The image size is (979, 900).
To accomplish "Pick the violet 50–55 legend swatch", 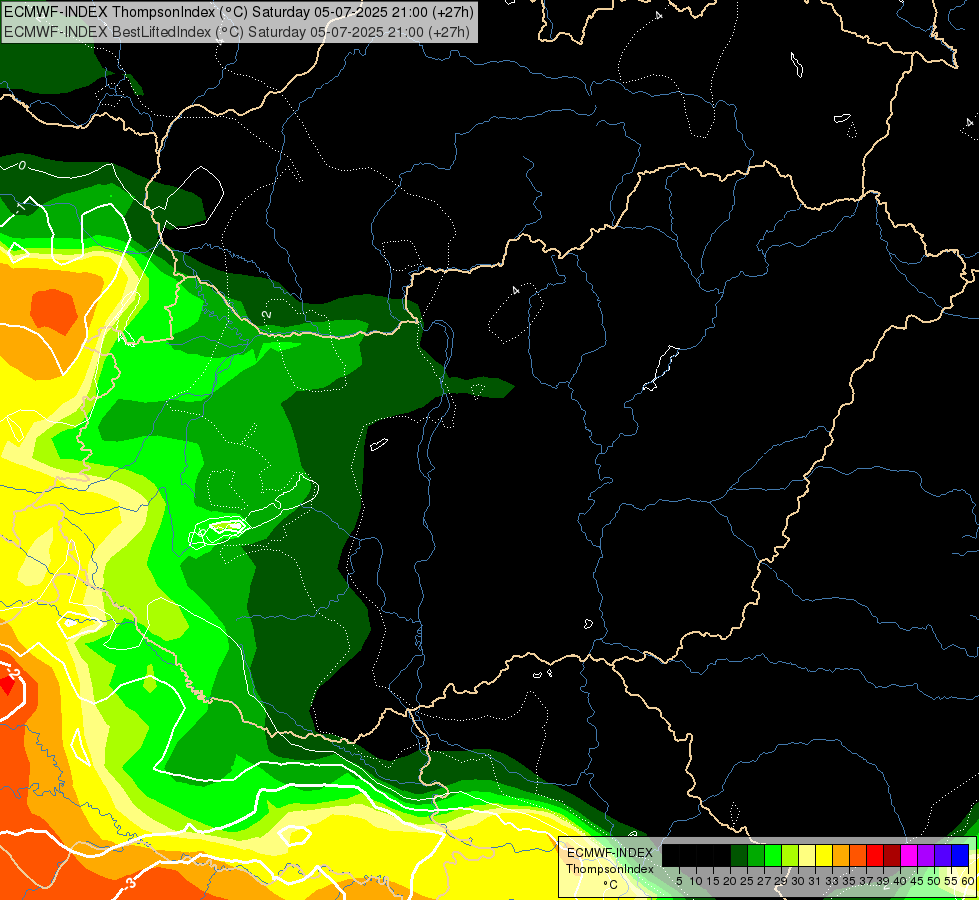I will coord(943,855).
